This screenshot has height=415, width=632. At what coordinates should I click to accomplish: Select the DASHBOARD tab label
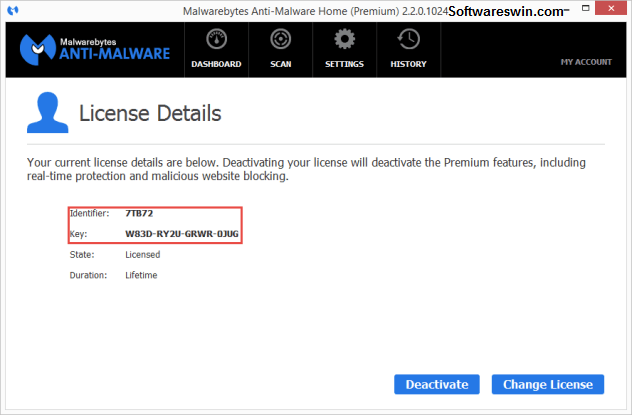[216, 64]
